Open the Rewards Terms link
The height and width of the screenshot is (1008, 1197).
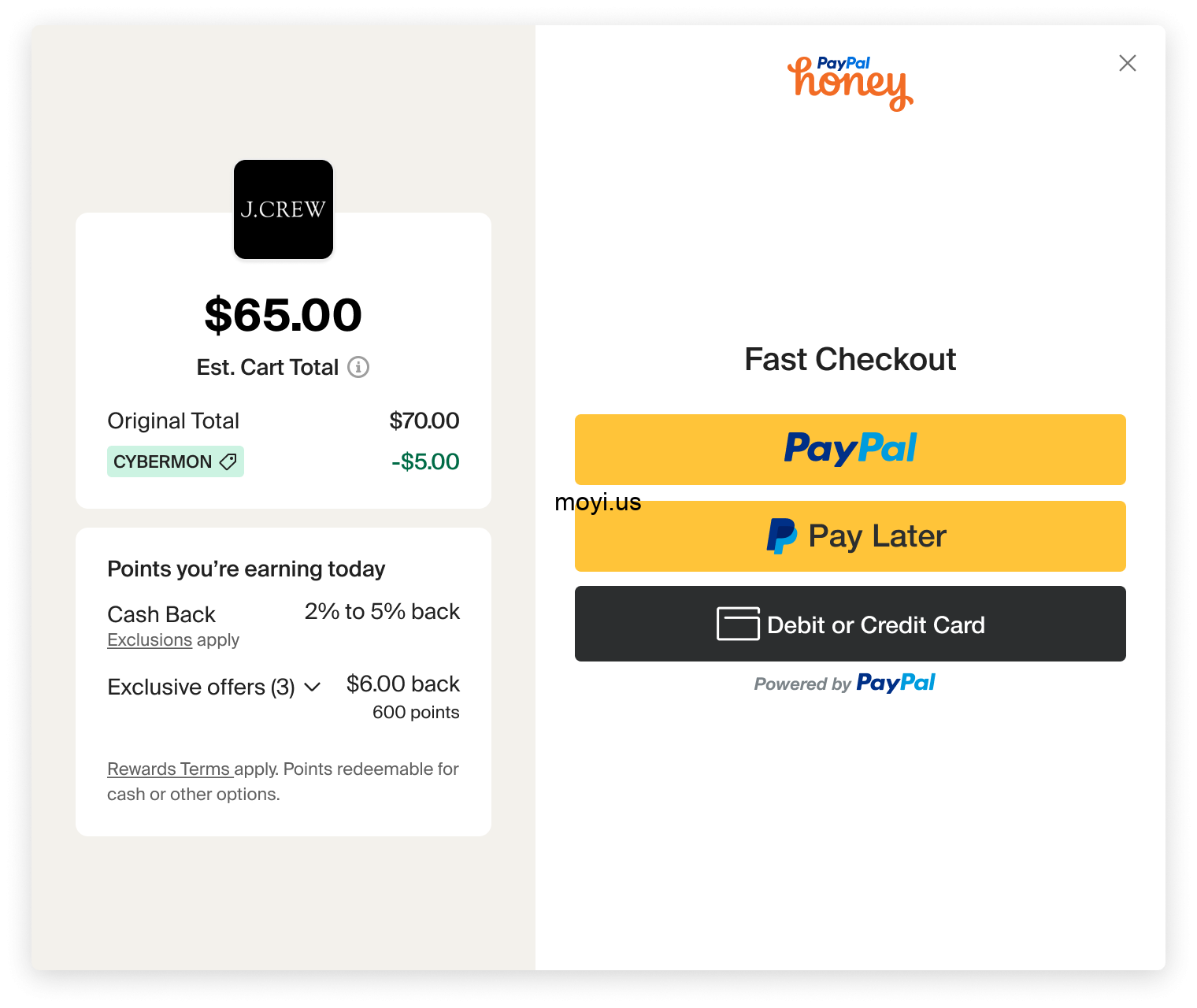pos(169,769)
